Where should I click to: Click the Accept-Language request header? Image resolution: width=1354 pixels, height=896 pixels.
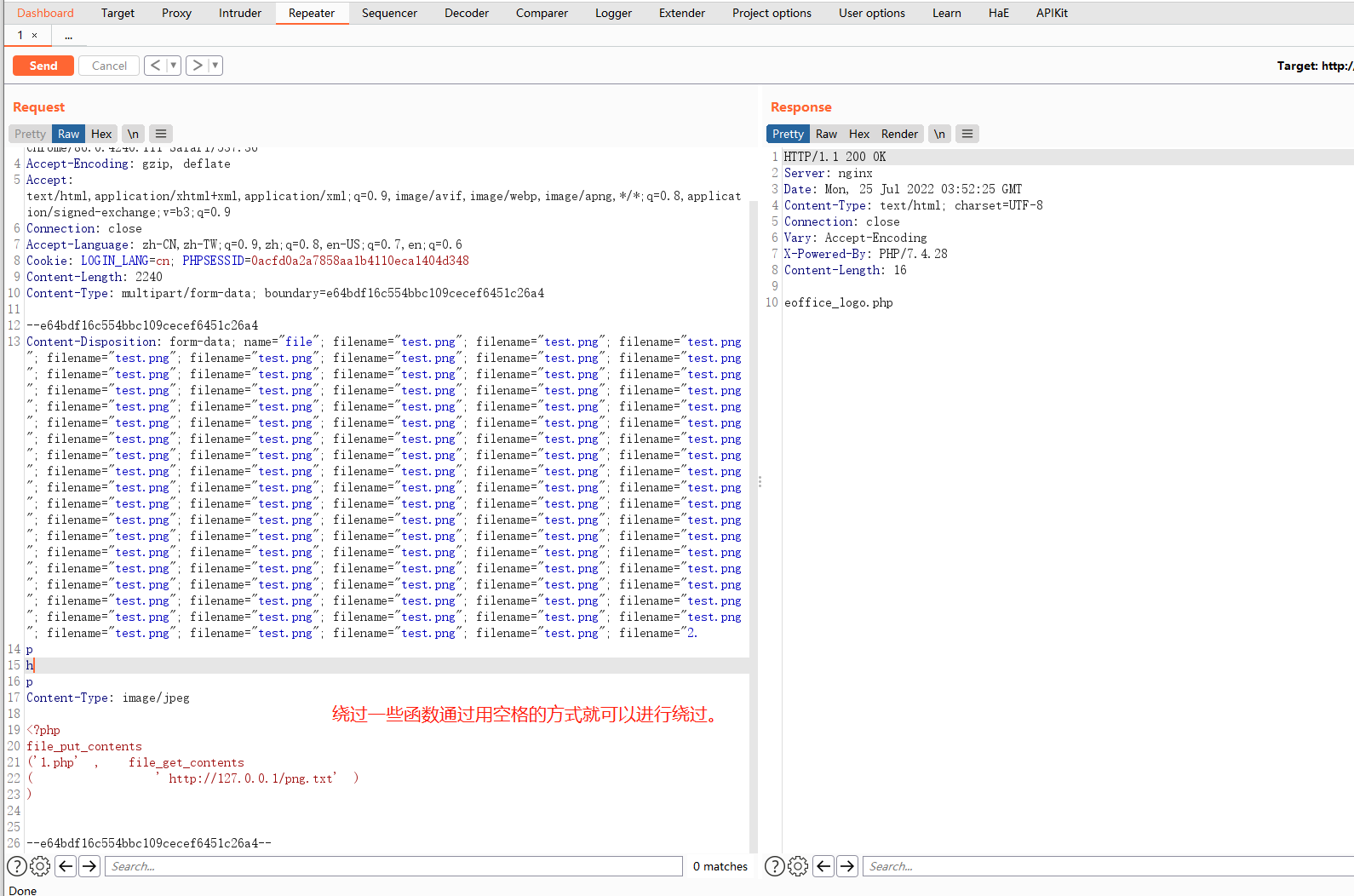coord(244,244)
